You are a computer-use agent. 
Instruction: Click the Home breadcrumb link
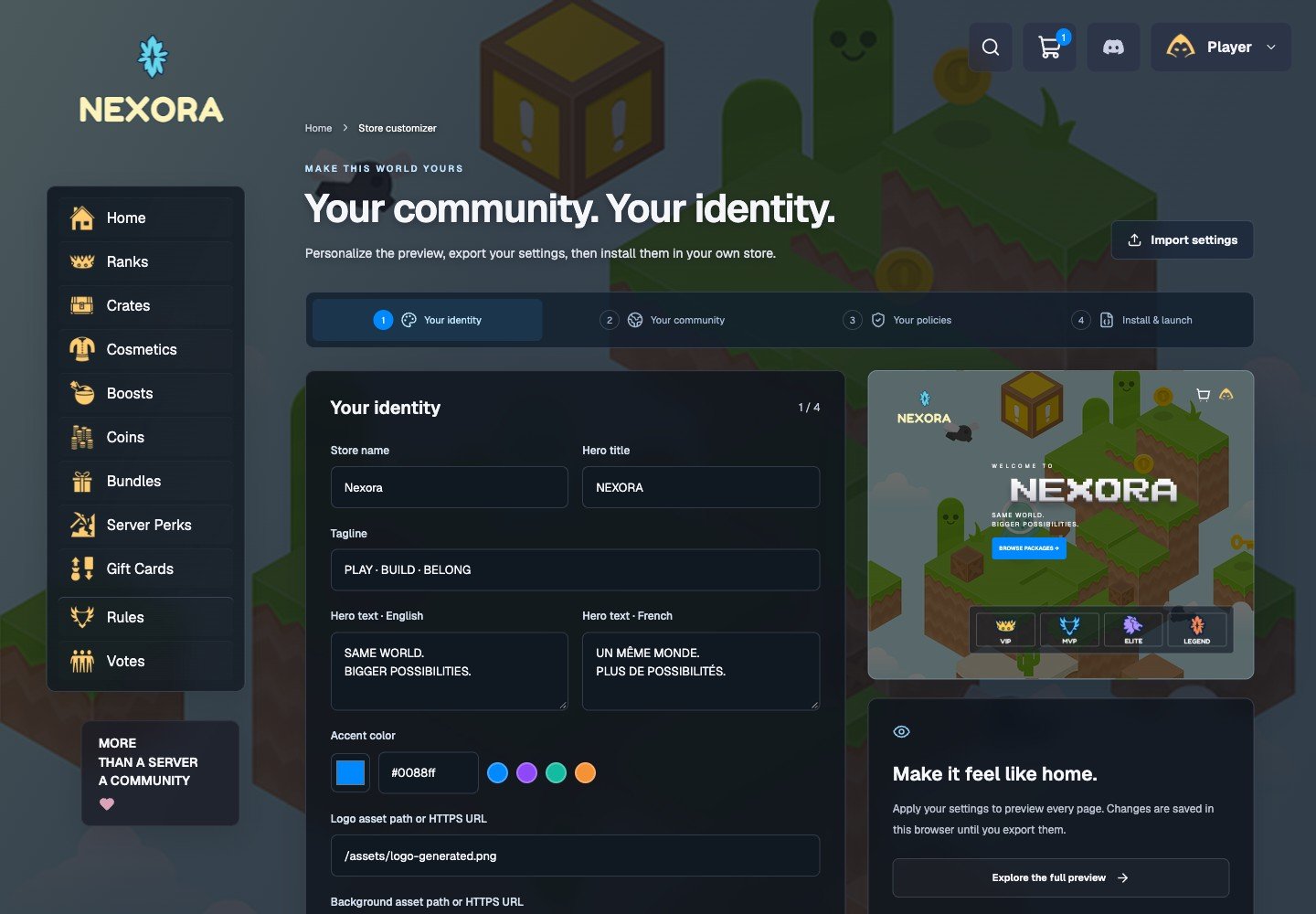pyautogui.click(x=318, y=128)
